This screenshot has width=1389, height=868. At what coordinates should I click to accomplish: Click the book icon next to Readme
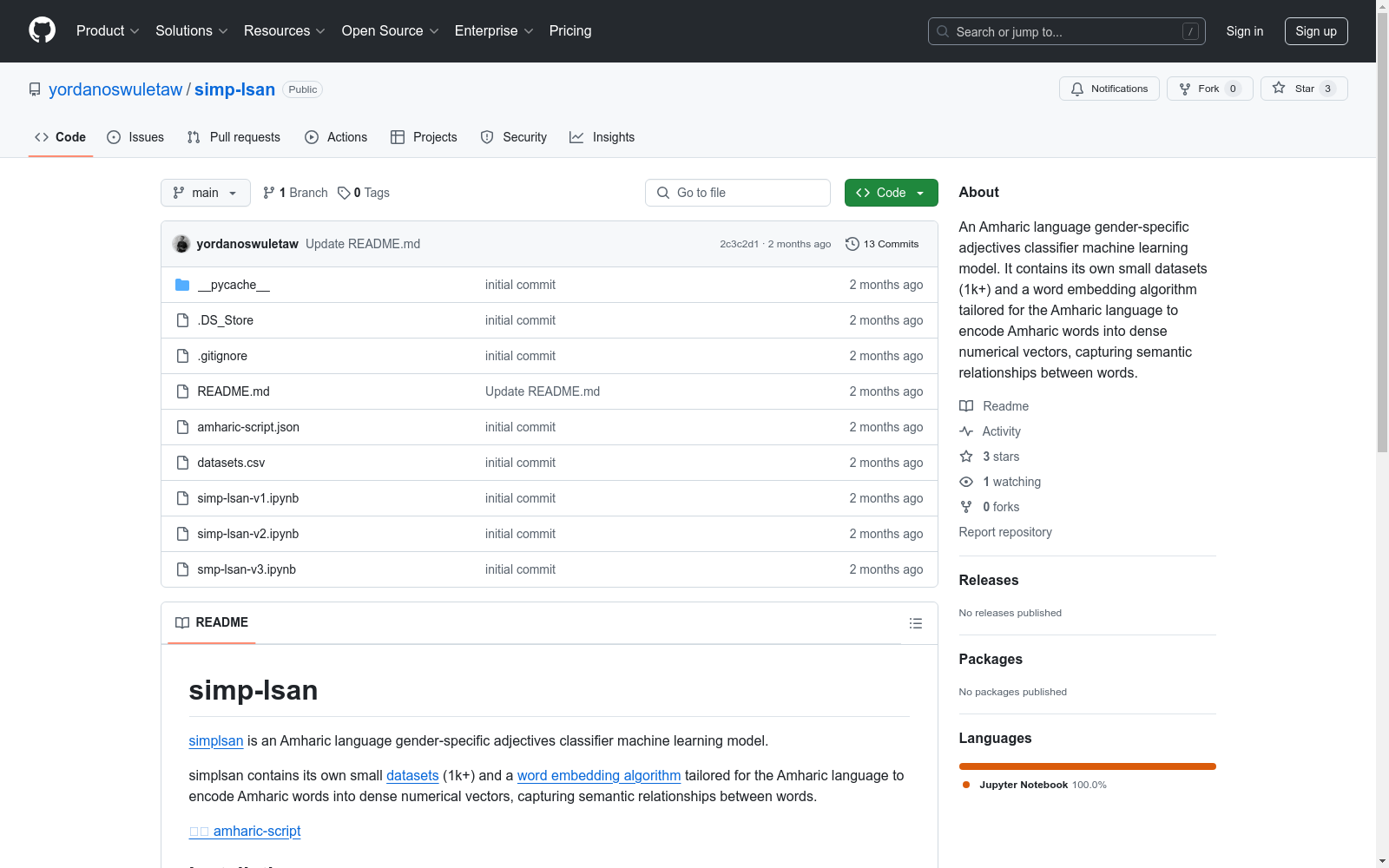click(966, 406)
